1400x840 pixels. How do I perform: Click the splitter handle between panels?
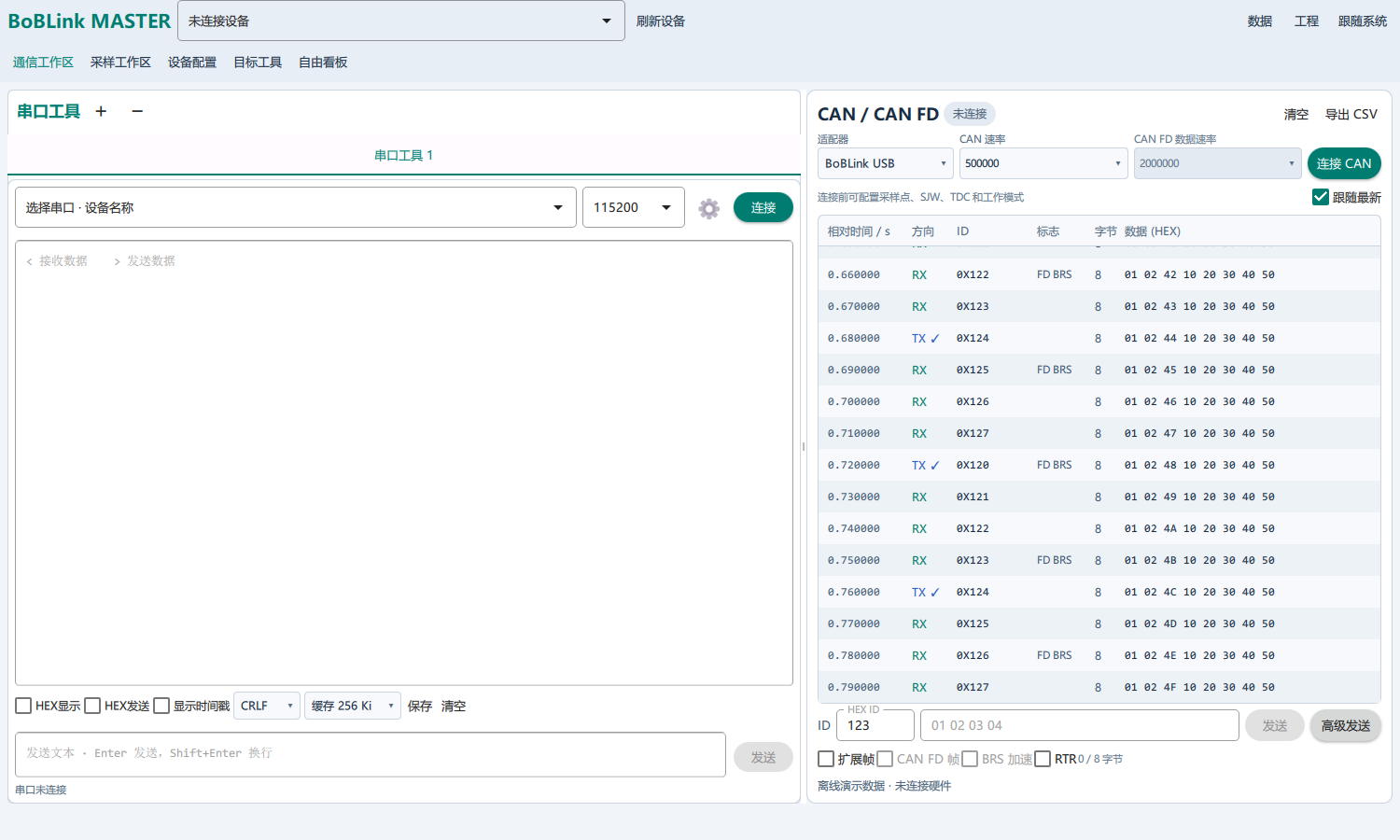pos(804,446)
